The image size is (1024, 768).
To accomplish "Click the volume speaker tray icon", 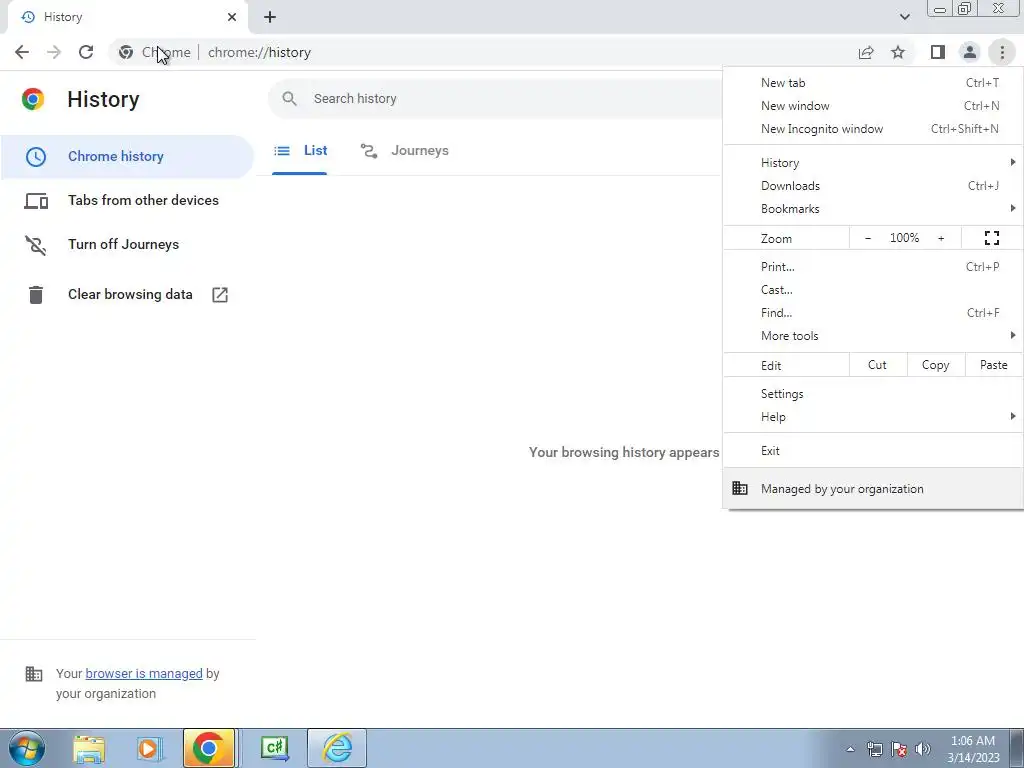I will coord(923,749).
